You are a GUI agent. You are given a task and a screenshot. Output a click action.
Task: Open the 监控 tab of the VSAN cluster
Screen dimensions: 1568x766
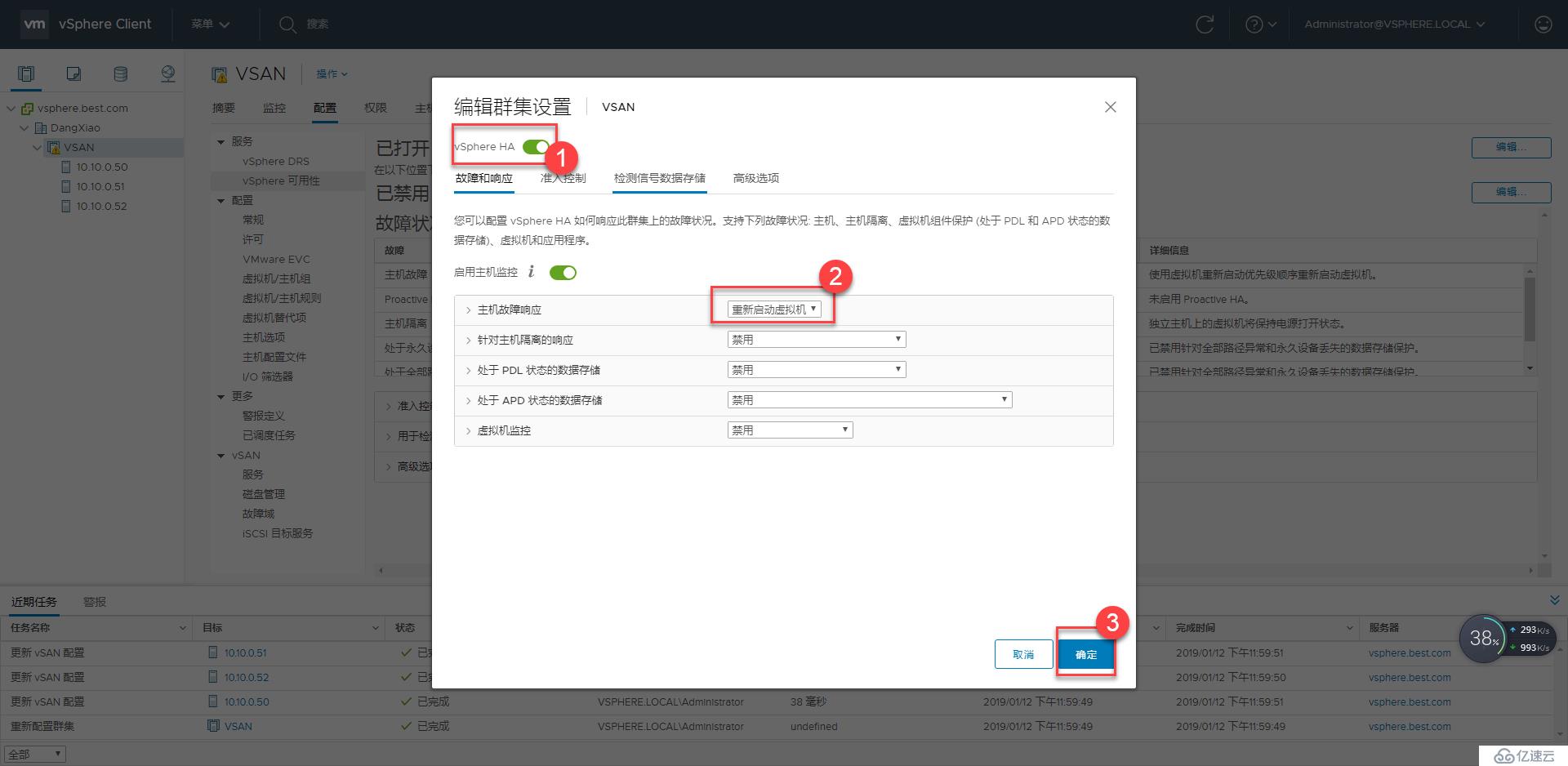(x=274, y=108)
